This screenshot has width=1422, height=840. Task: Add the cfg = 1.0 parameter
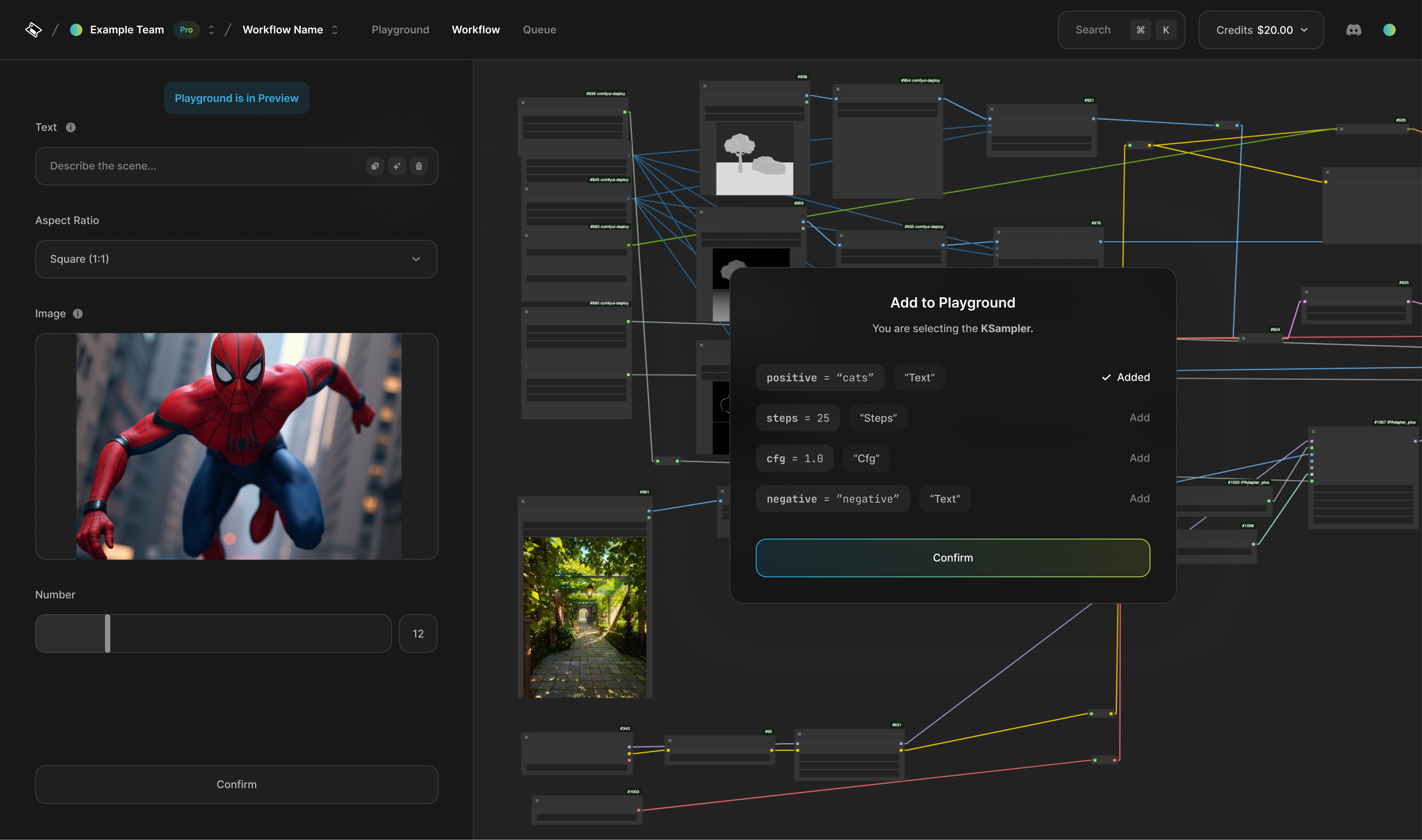(x=1140, y=458)
